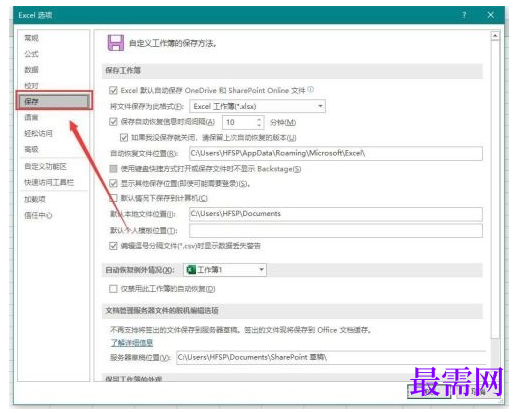522x413 pixels.
Task: Click info icon beside SharePoint Online option
Action: 310,89
